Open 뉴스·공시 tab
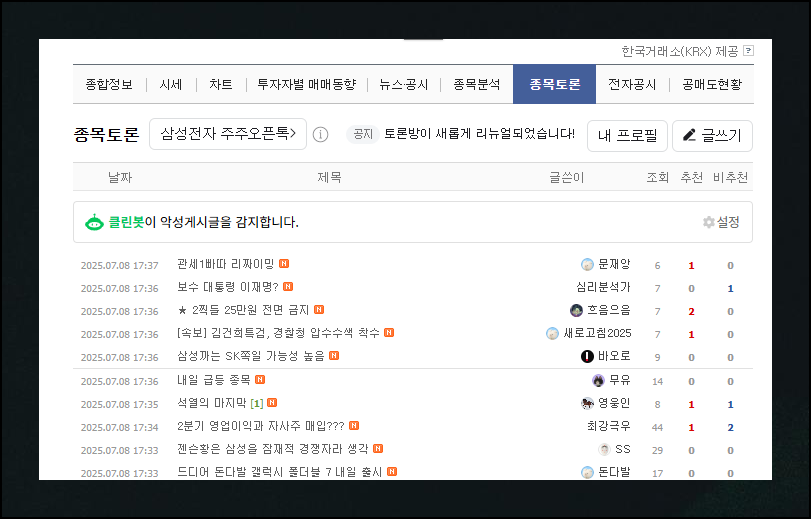811x519 pixels. tap(403, 84)
